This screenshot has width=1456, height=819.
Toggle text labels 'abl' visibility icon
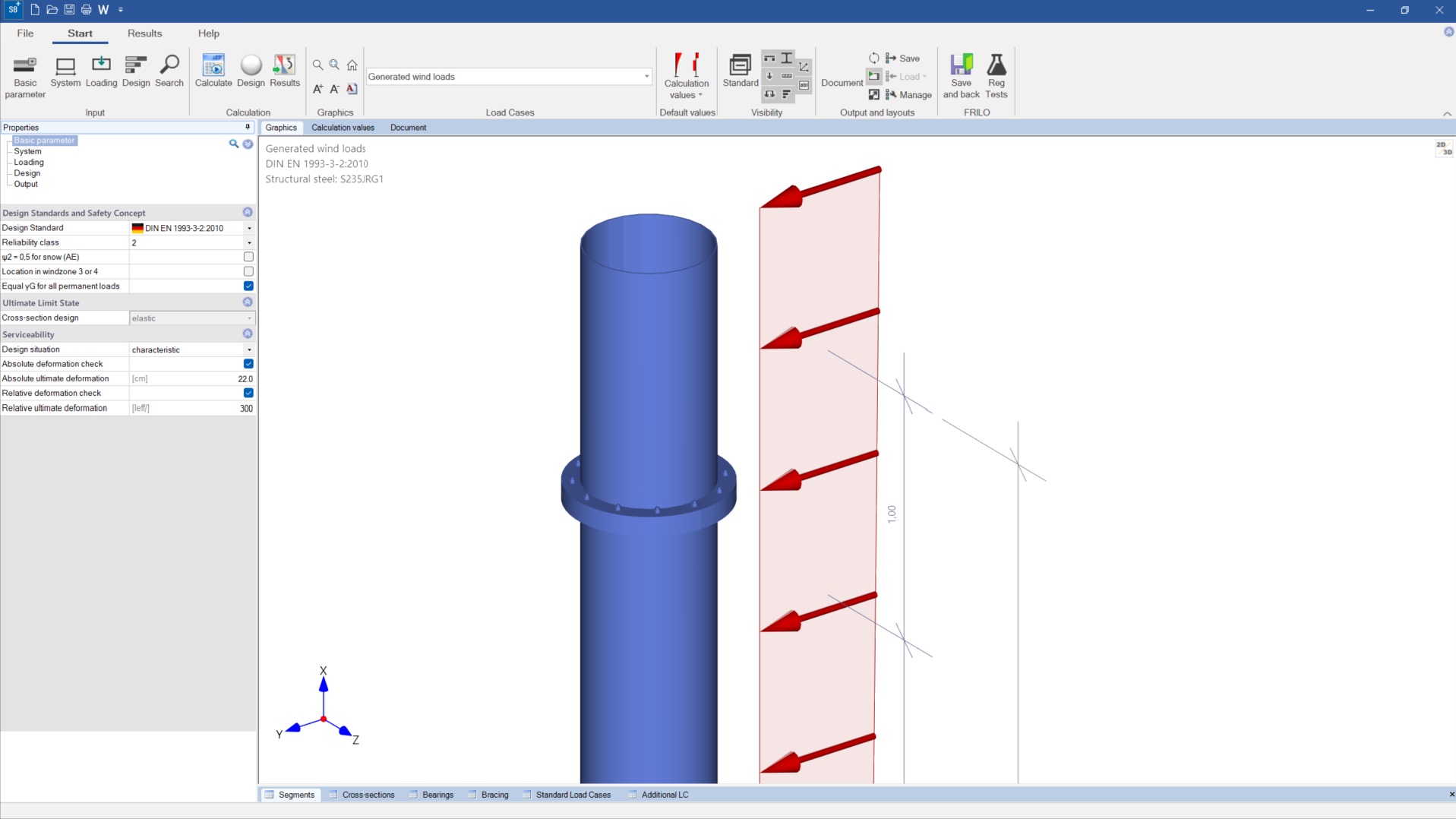804,85
